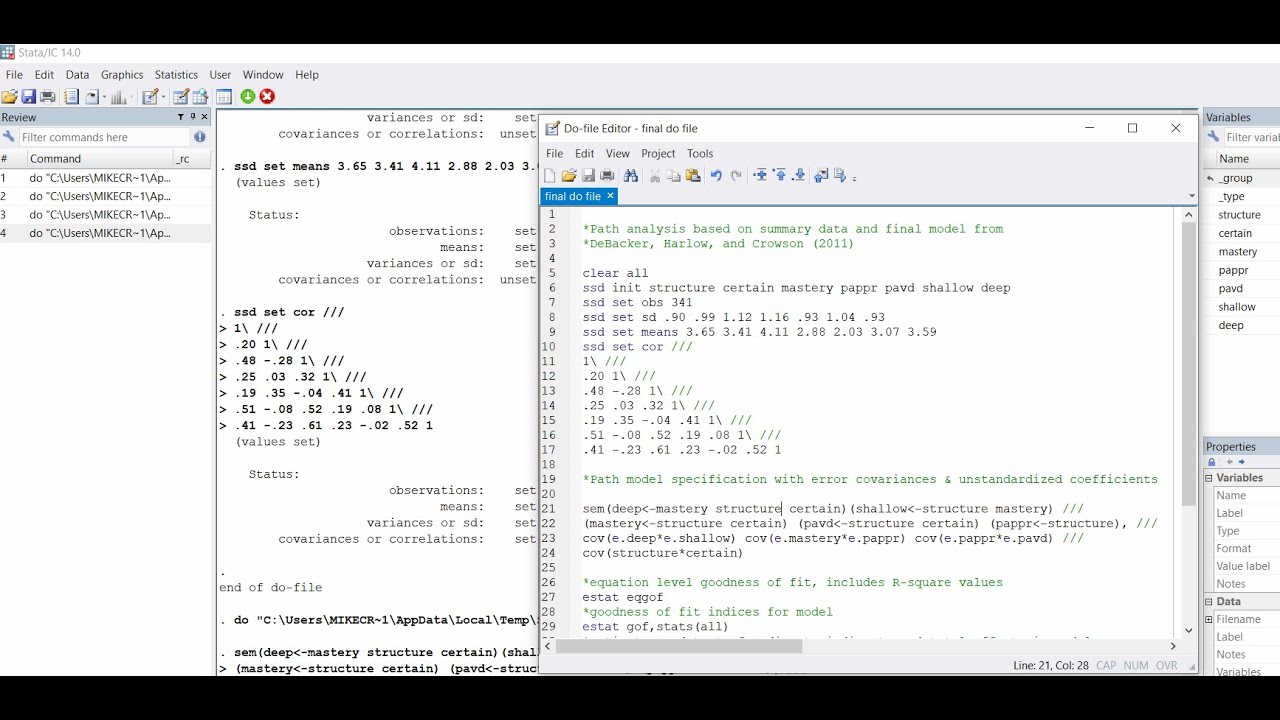Toggle auto-hide pin on Review panel
1280x720 pixels.
193,117
